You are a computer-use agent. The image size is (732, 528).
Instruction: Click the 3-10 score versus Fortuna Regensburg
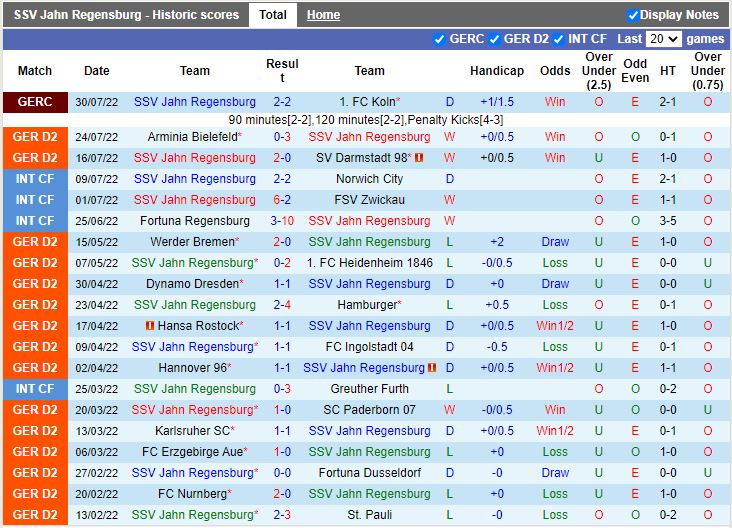pyautogui.click(x=282, y=221)
